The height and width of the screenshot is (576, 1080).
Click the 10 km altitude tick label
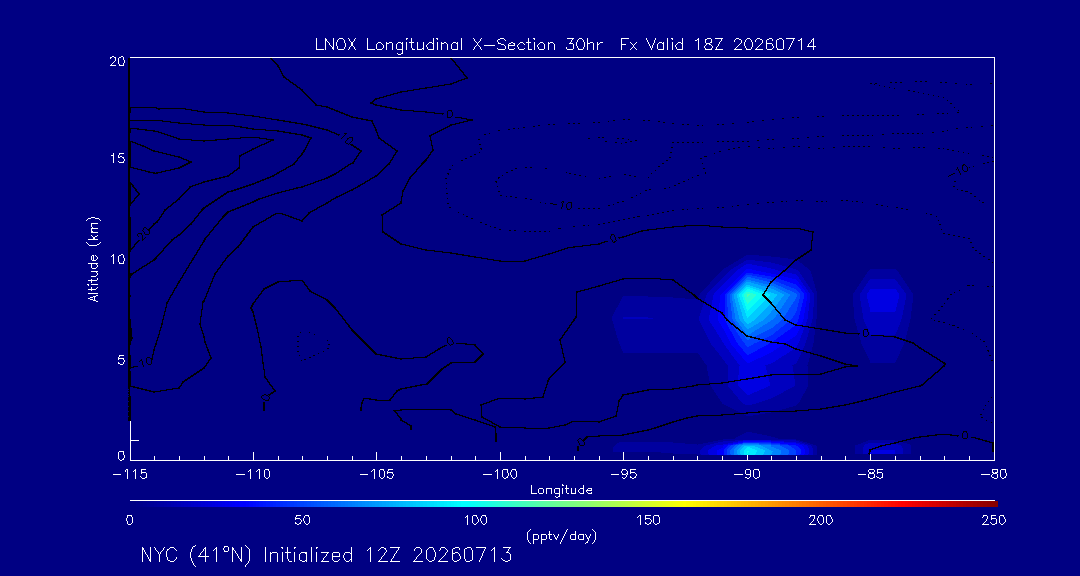point(116,259)
